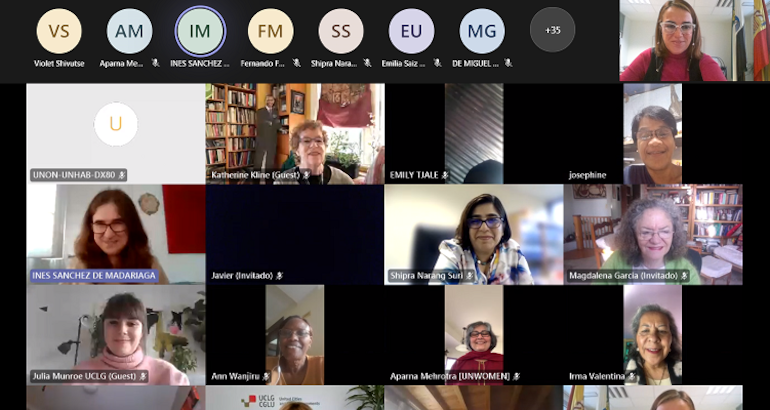This screenshot has height=410, width=770.
Task: Click the U avatar in UNON-UNHAB-DX80 tile
Action: point(115,124)
